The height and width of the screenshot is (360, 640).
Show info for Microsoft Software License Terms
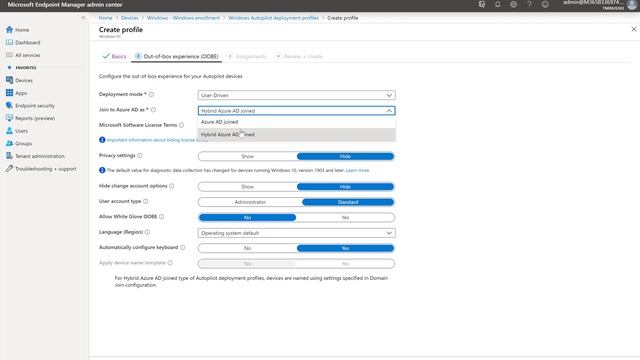[182, 125]
